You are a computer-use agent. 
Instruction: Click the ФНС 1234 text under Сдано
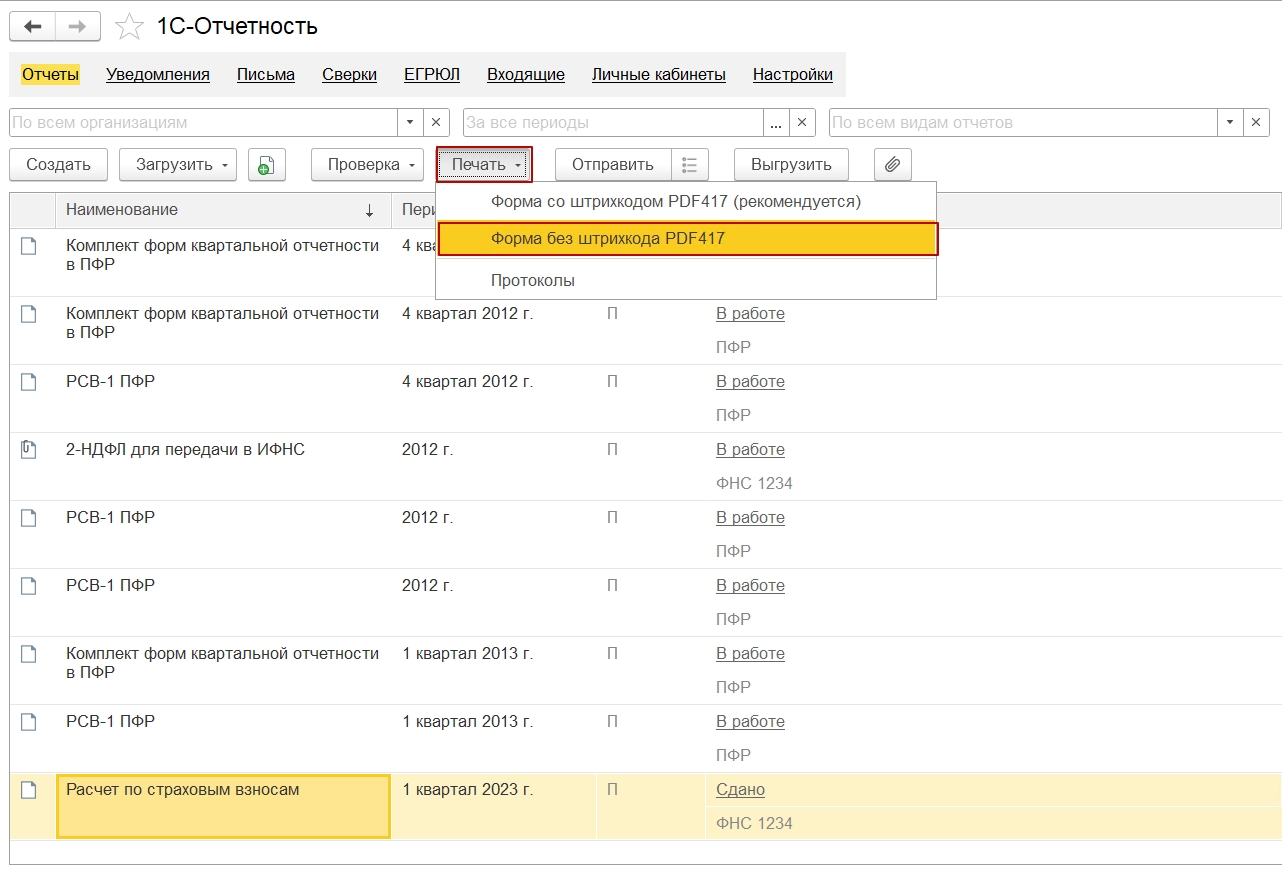[x=754, y=824]
